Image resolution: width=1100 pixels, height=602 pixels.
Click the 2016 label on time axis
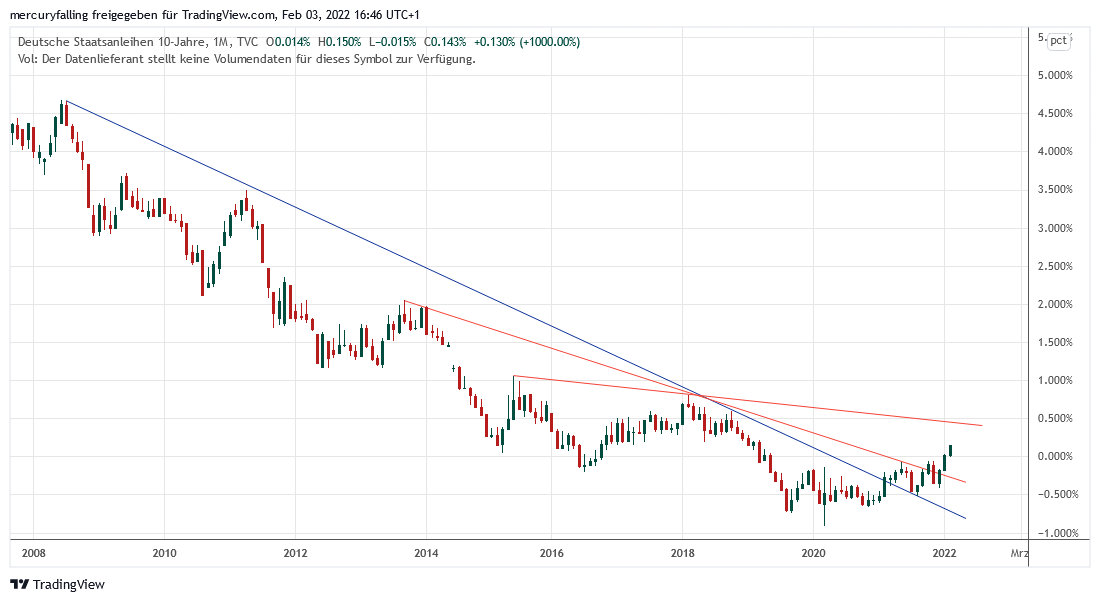551,552
